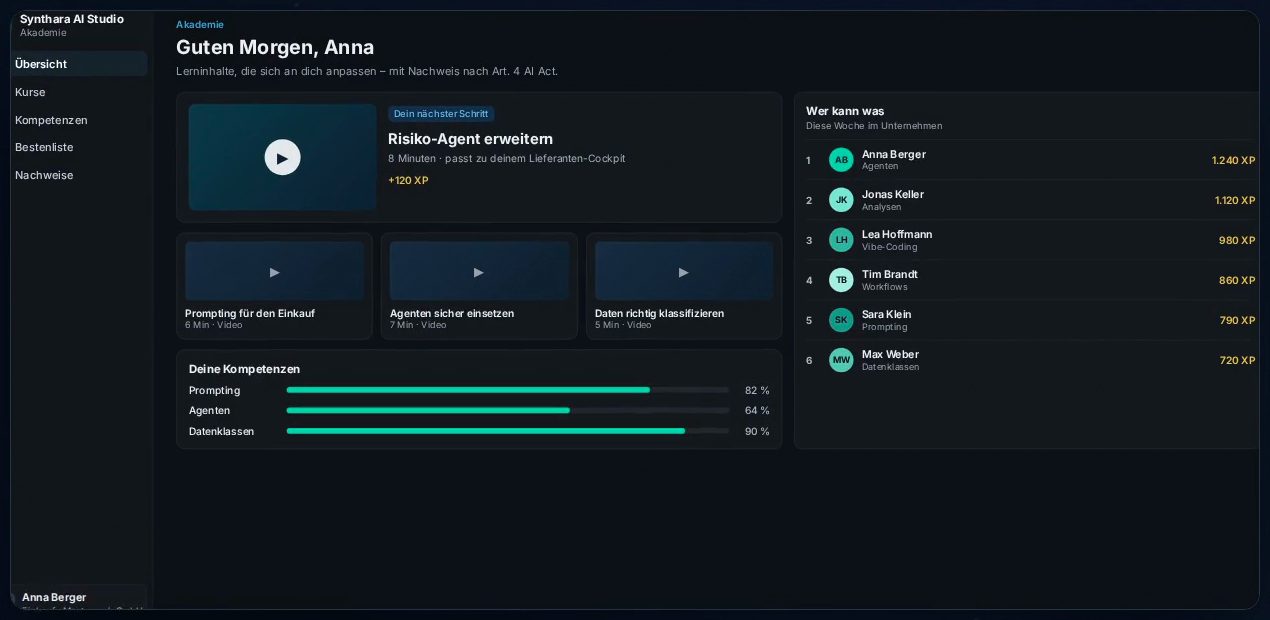Select Tim Brandt's '860 XP' score

pos(1237,280)
